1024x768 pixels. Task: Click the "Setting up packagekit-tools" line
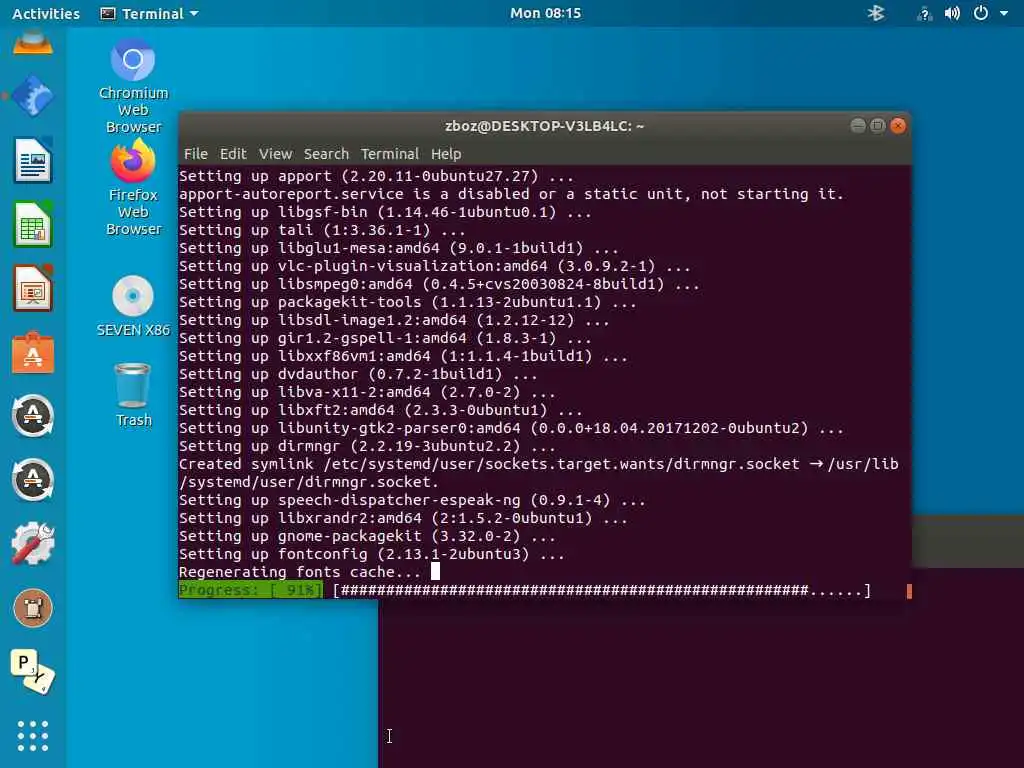[x=408, y=302]
